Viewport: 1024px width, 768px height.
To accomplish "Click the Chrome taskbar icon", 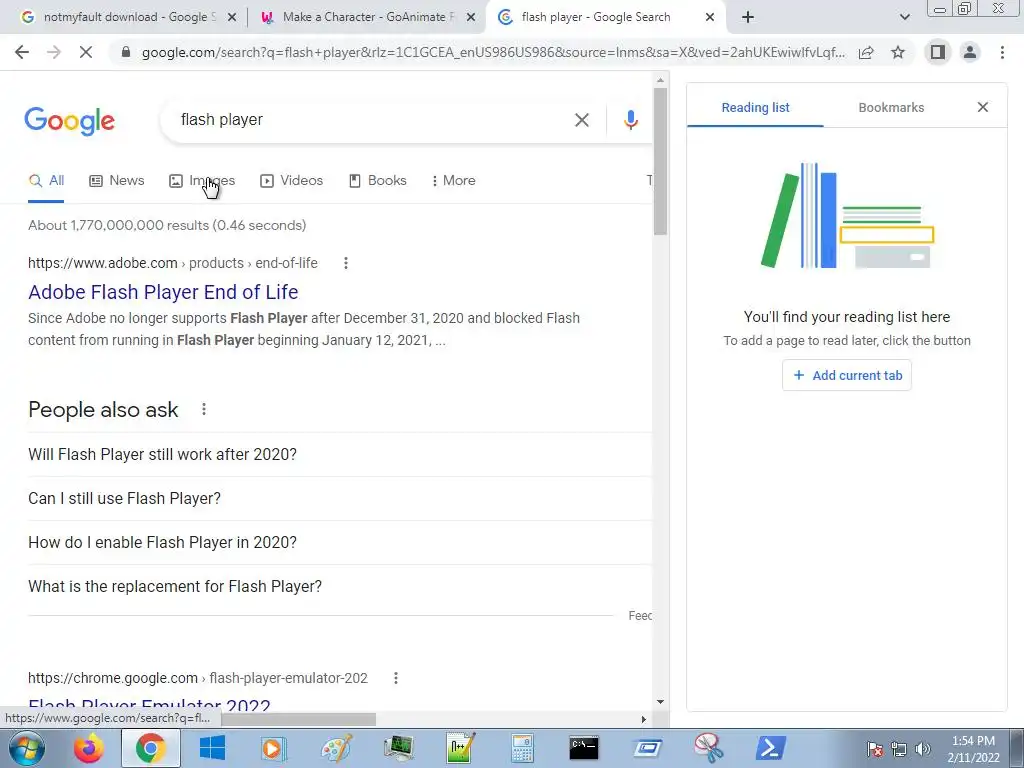I will (x=151, y=748).
